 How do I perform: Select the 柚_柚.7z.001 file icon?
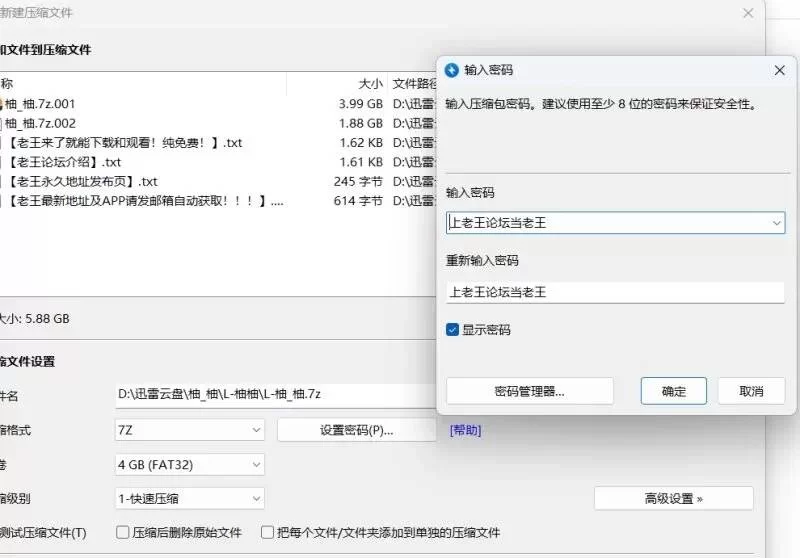click(2, 104)
